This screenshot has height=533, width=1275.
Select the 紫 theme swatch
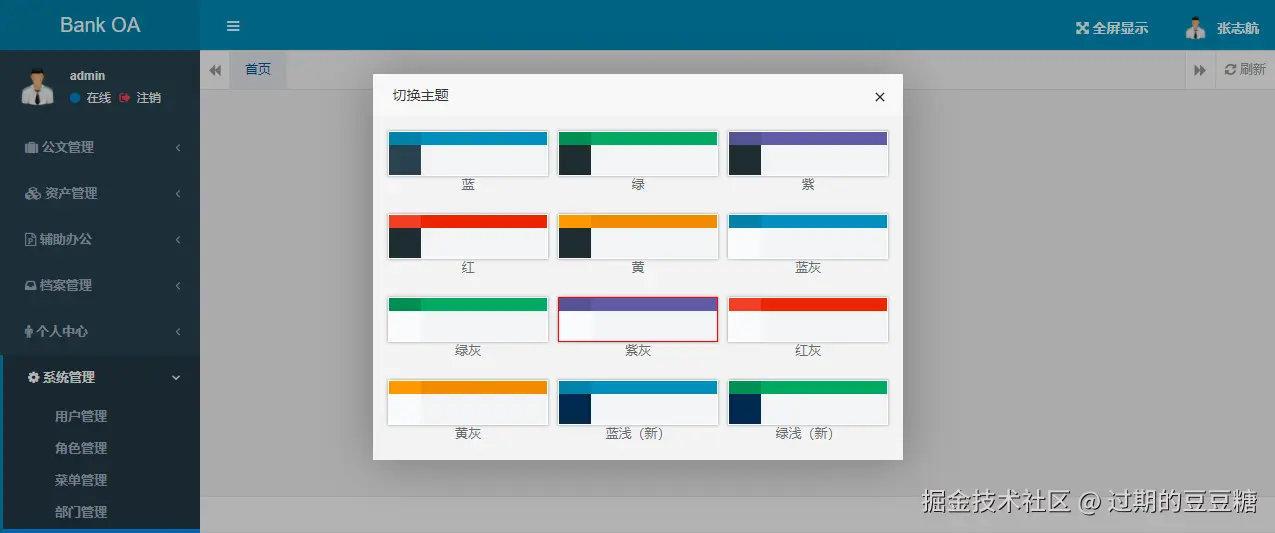click(x=808, y=153)
